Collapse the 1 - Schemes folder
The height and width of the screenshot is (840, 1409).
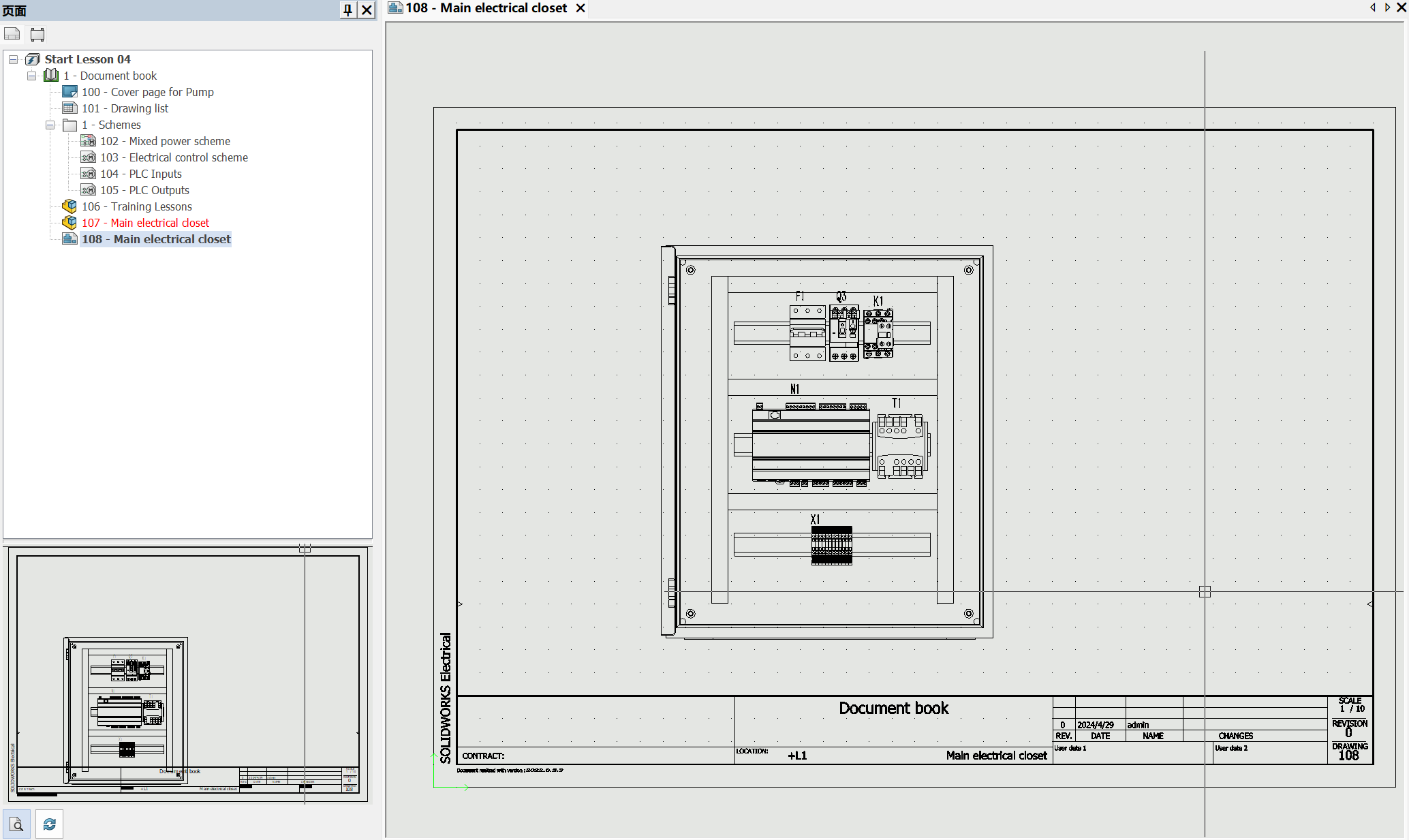click(50, 125)
